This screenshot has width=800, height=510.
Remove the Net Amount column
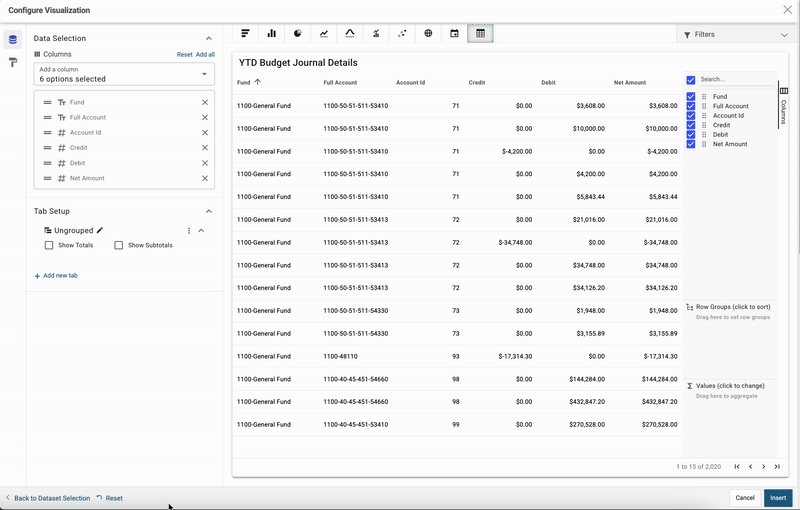coord(205,178)
